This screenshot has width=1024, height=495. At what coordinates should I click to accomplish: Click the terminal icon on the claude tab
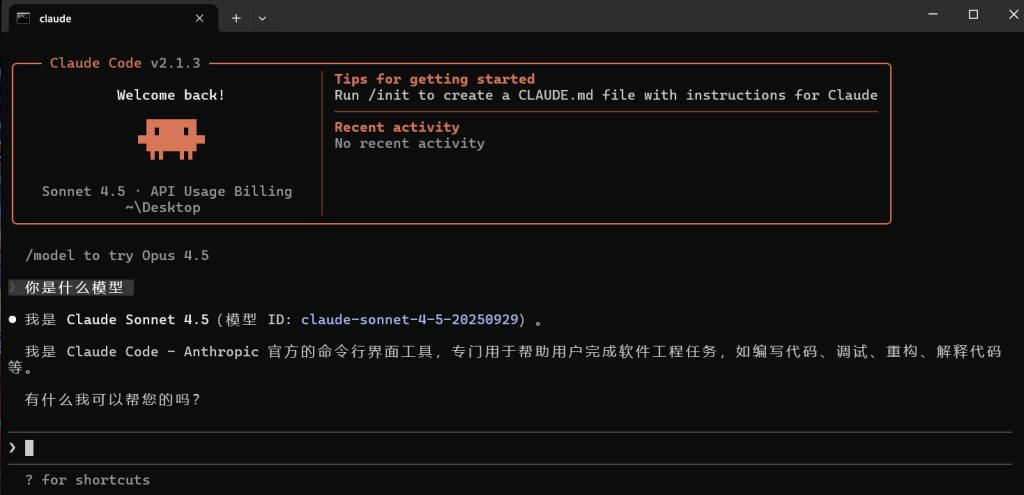[22, 18]
